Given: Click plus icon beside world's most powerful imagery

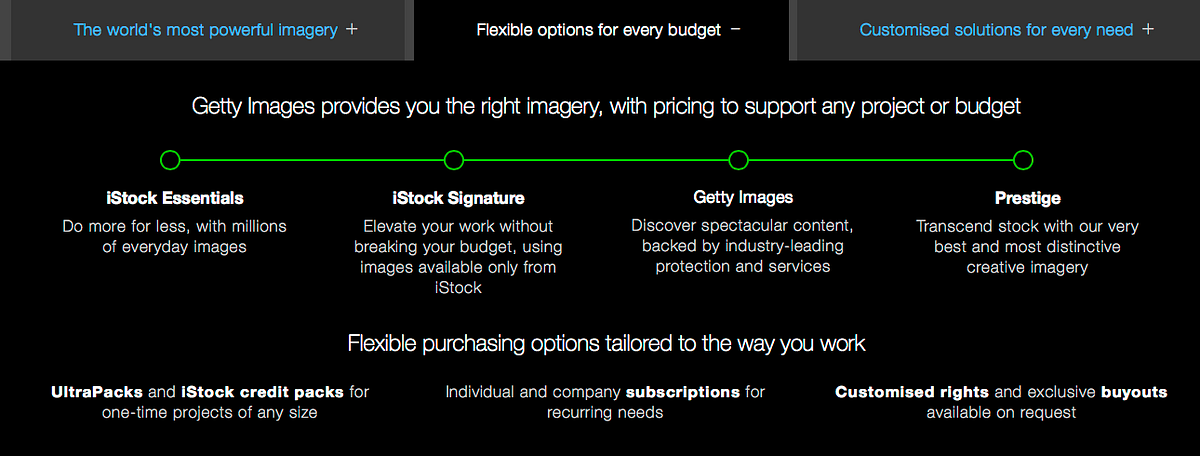Looking at the screenshot, I should click(x=351, y=29).
